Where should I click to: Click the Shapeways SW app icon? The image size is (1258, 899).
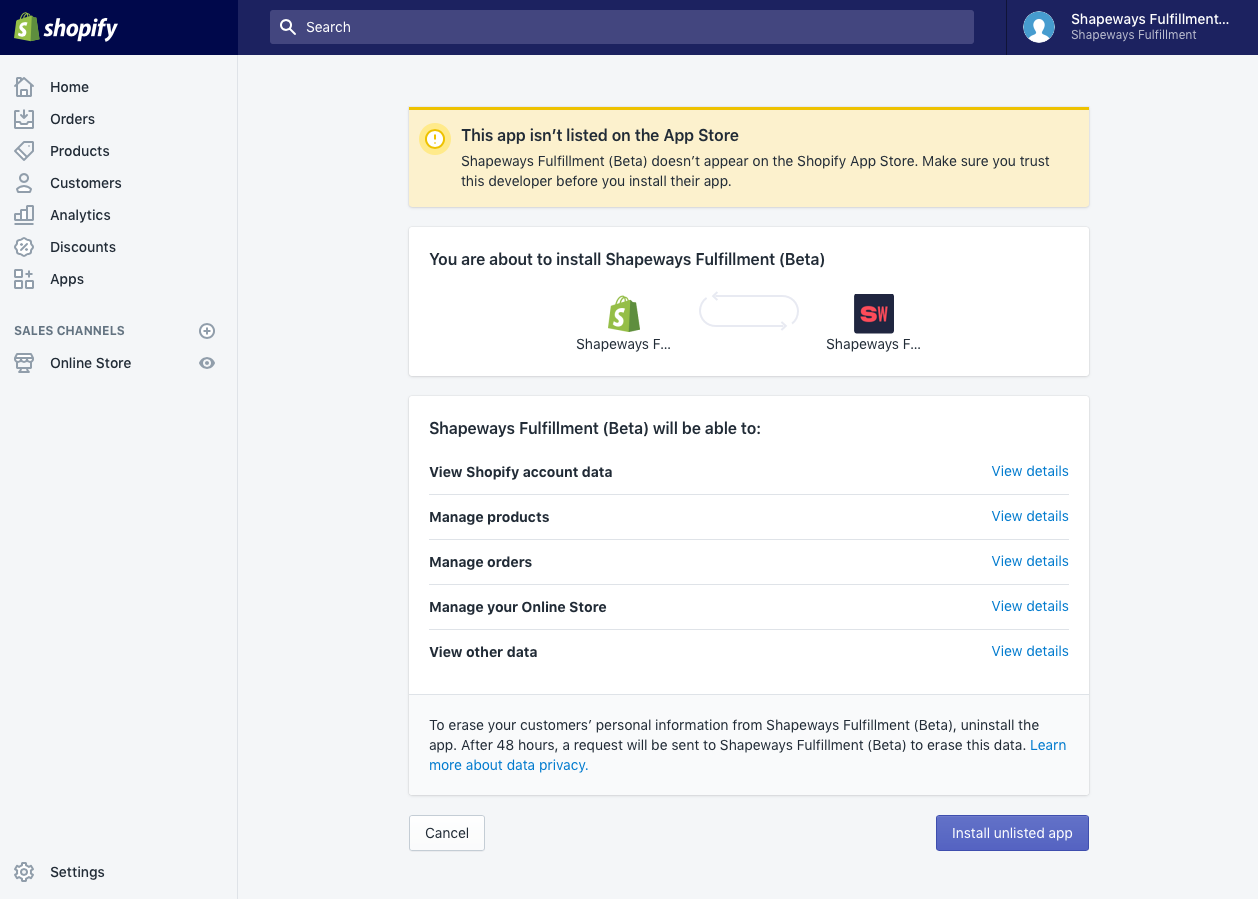(x=874, y=314)
